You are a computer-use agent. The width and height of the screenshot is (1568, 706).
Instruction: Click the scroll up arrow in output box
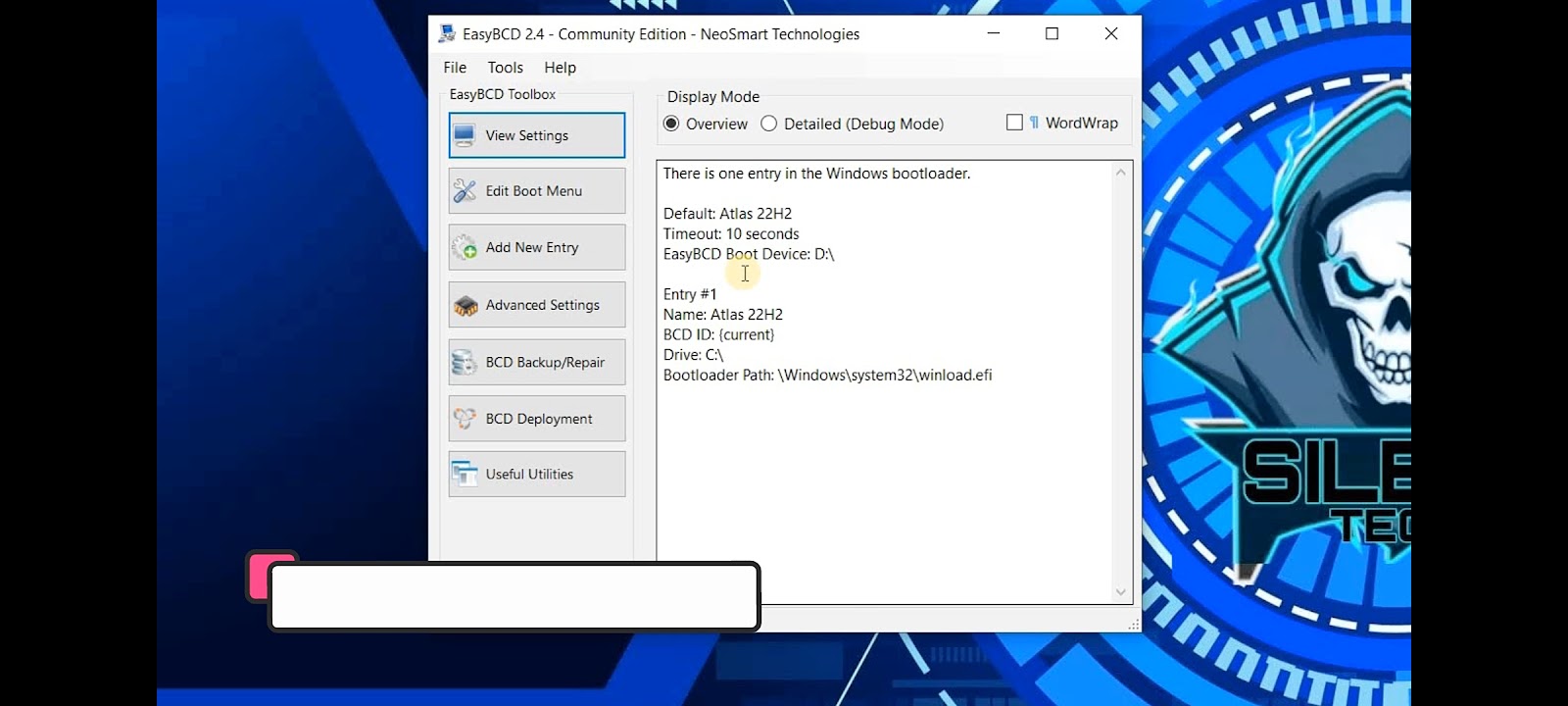click(1121, 173)
